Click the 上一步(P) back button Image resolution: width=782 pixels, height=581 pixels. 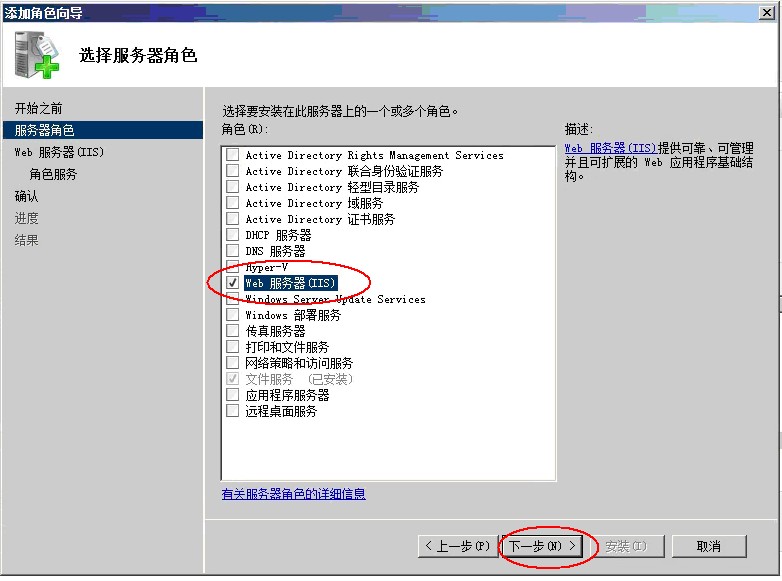[x=457, y=546]
